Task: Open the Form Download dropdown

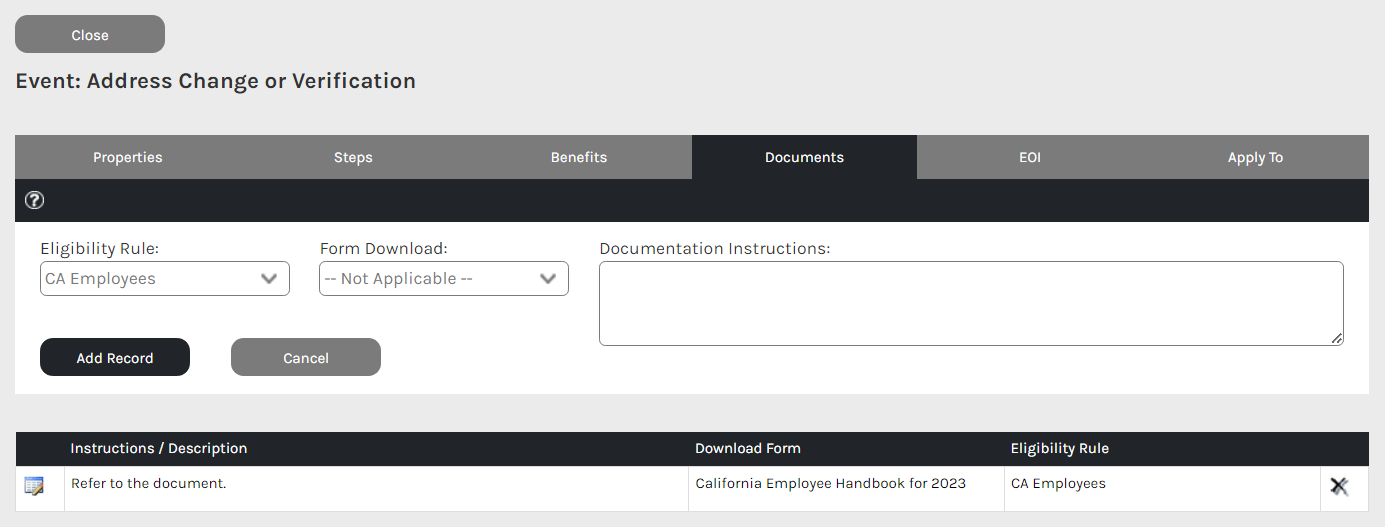Action: tap(444, 279)
